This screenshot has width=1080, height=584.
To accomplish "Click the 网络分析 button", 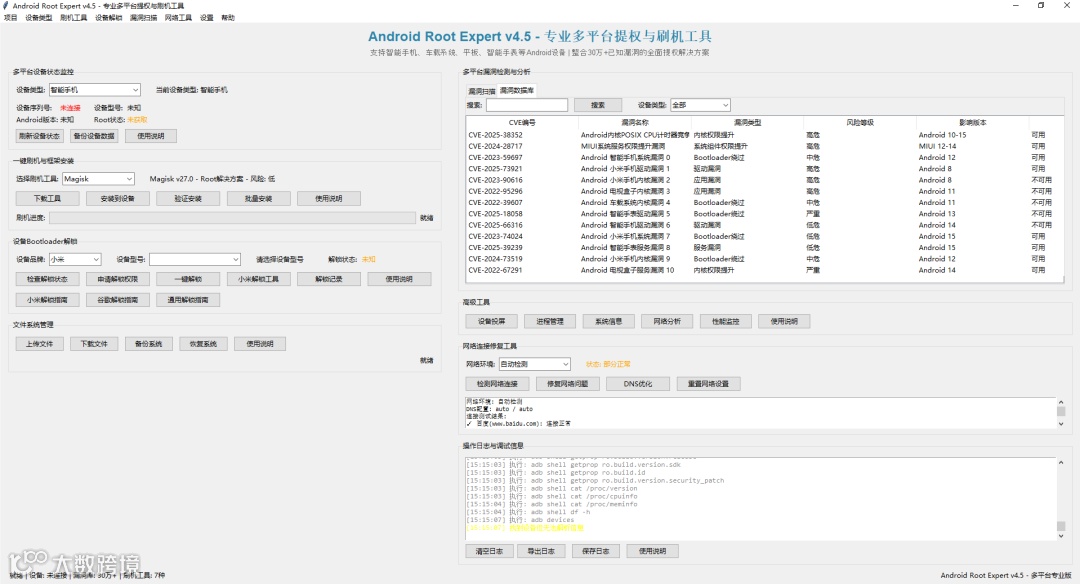I will click(x=667, y=321).
